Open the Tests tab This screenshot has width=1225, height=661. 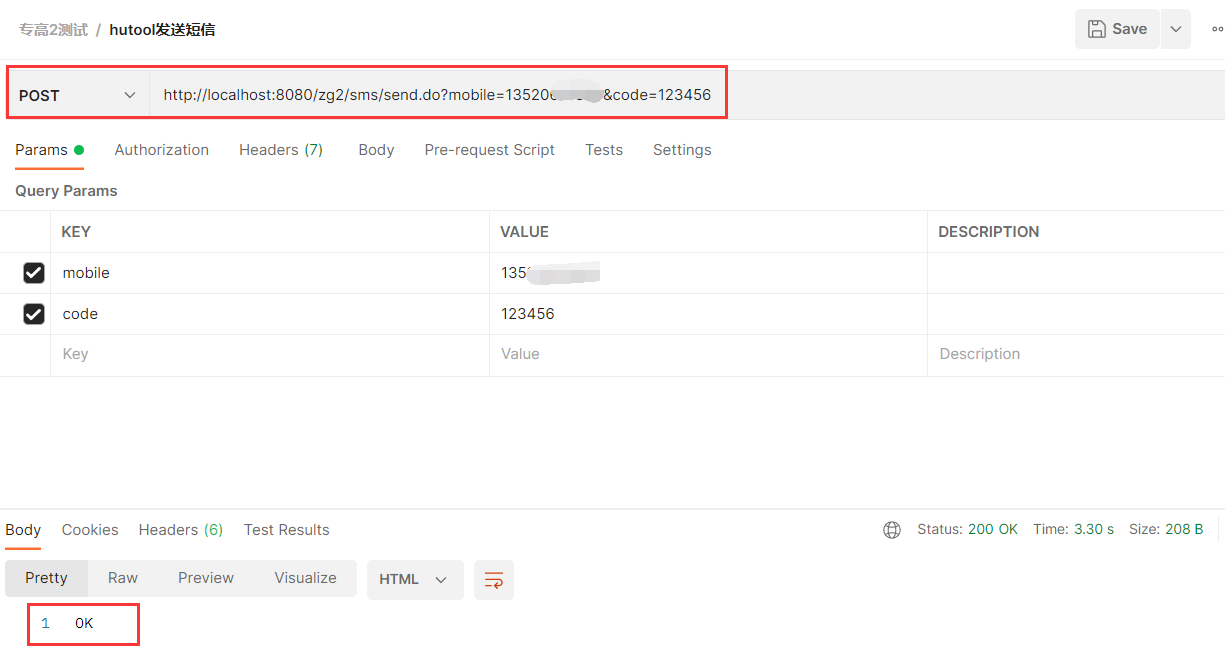[604, 150]
